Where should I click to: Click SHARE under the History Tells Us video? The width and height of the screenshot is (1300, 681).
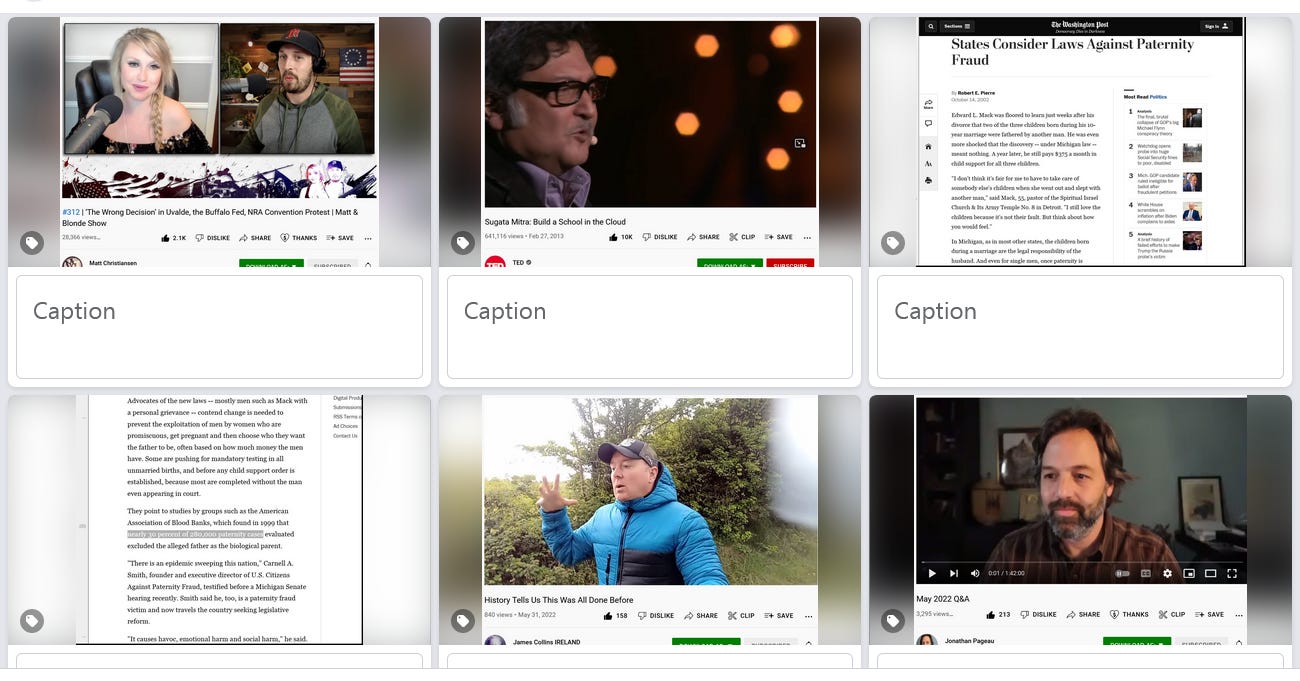pos(701,615)
